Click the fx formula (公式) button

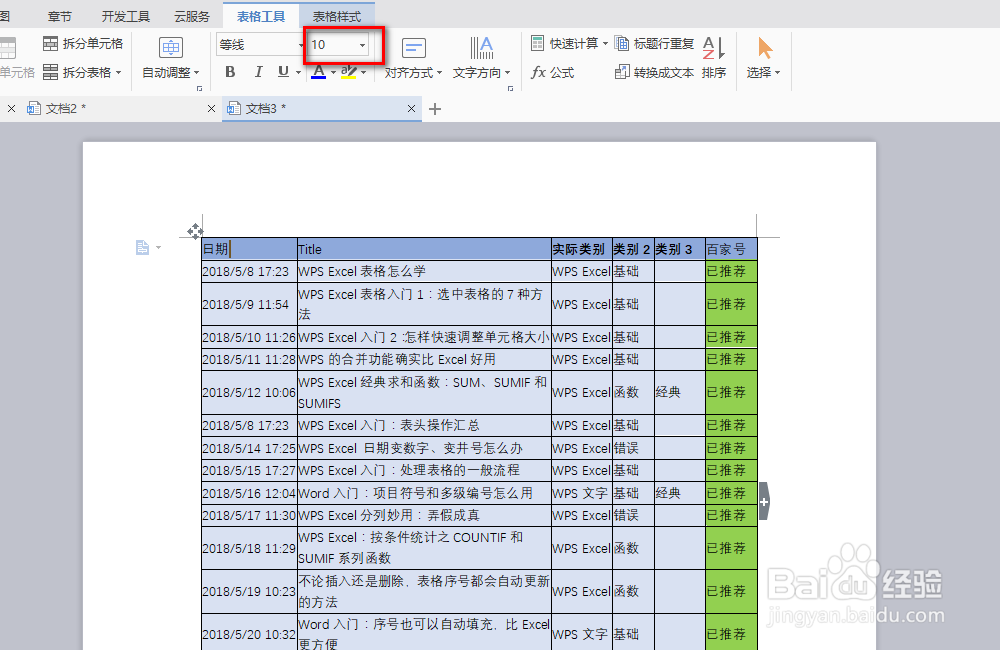(x=552, y=72)
